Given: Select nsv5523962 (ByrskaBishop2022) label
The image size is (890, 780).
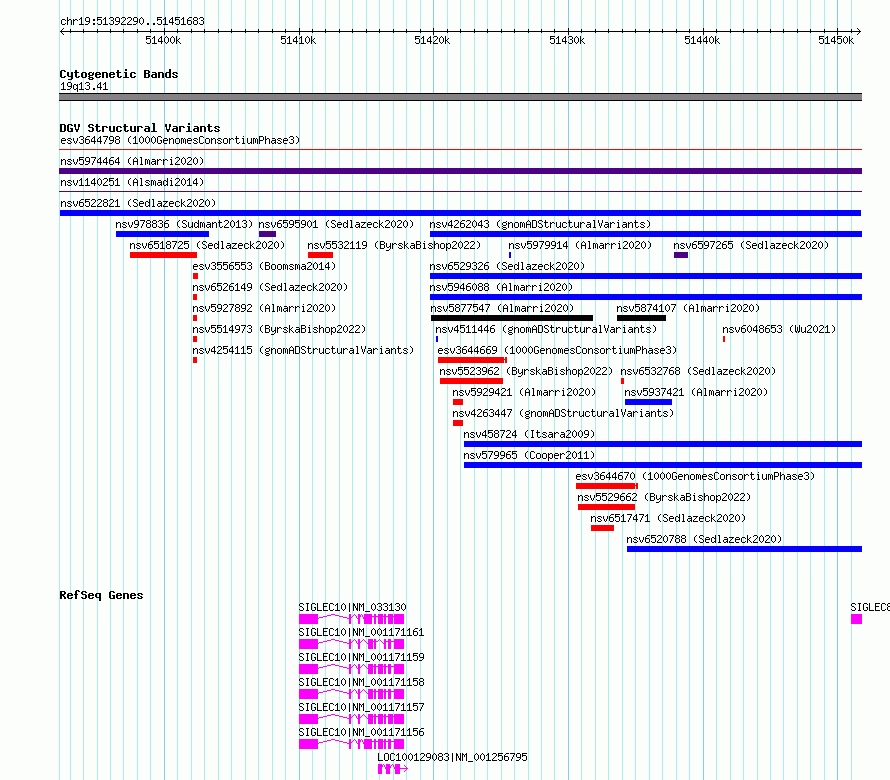Looking at the screenshot, I should [x=526, y=371].
